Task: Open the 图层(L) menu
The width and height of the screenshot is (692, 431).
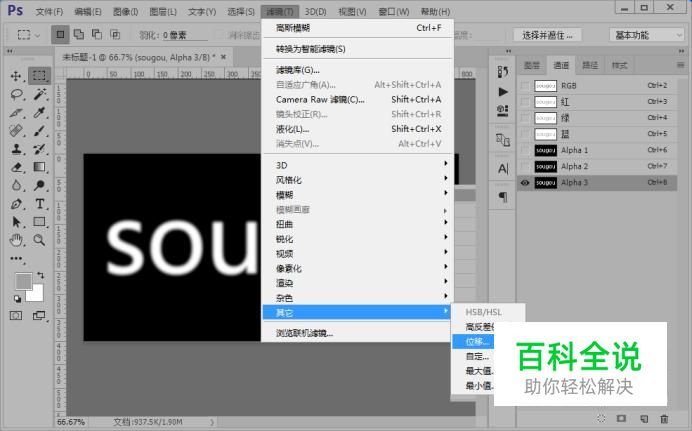Action: pos(163,11)
